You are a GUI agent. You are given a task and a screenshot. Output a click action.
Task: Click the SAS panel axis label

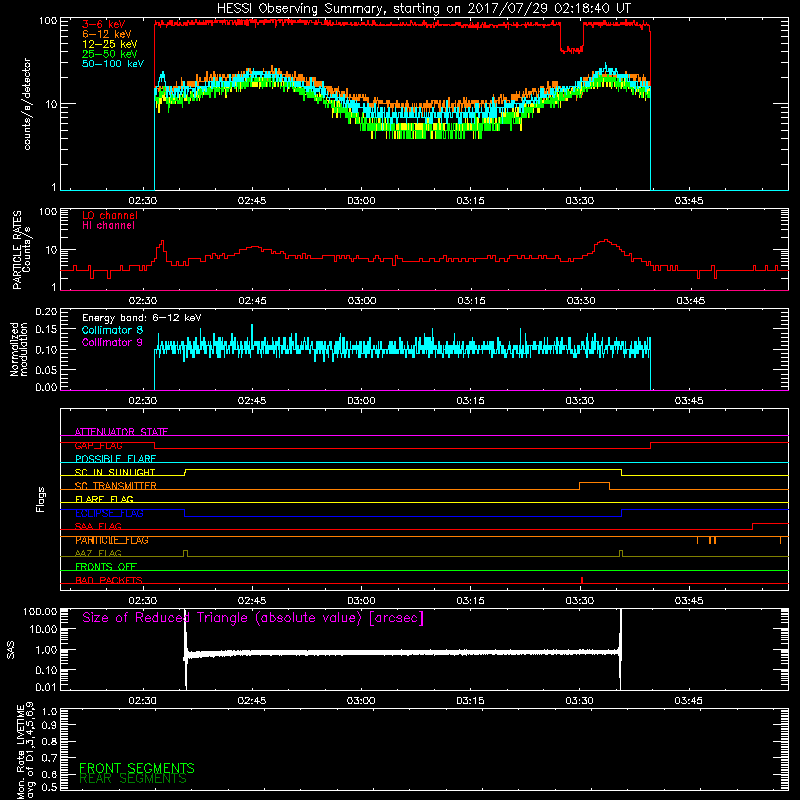11,650
